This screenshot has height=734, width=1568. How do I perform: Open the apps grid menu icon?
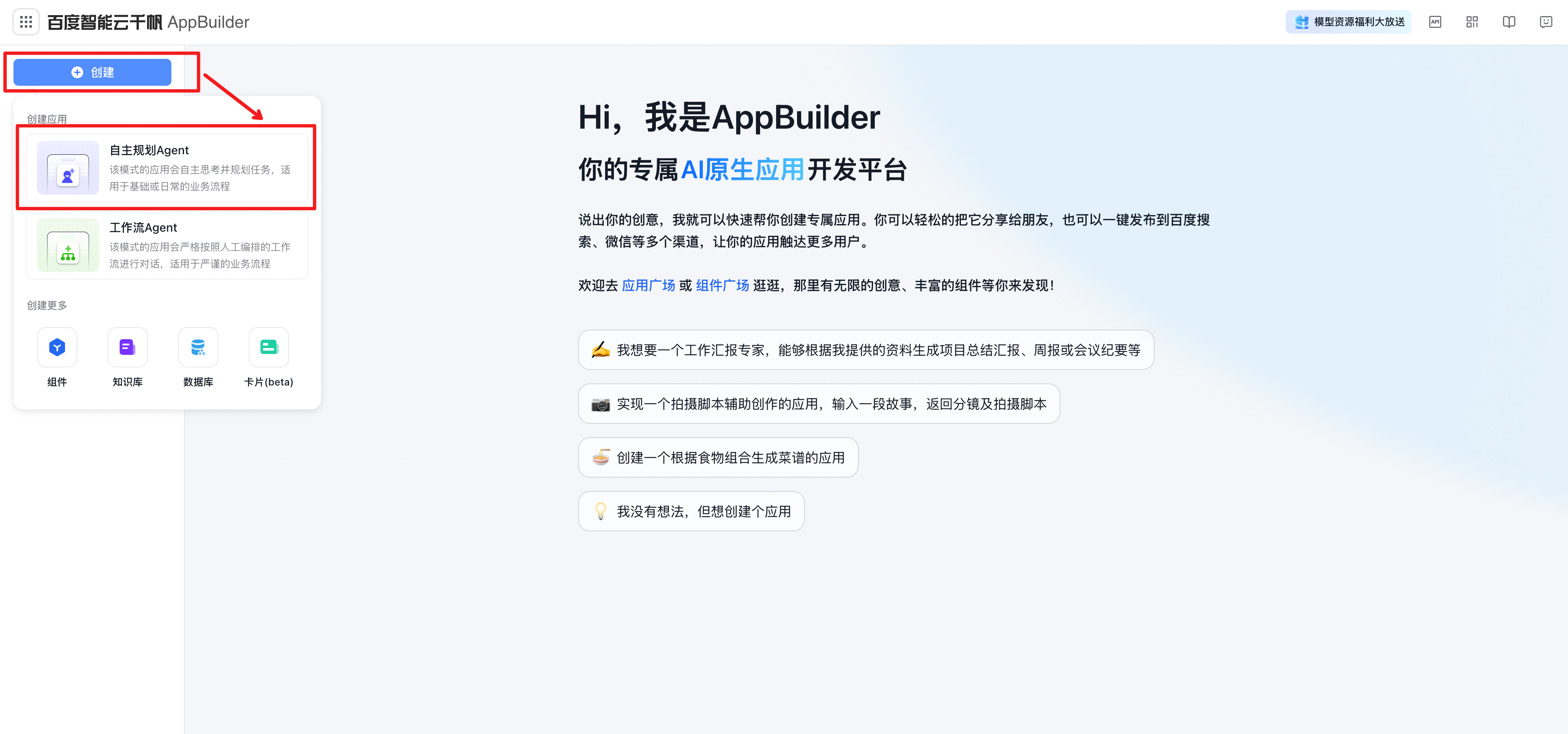[26, 22]
